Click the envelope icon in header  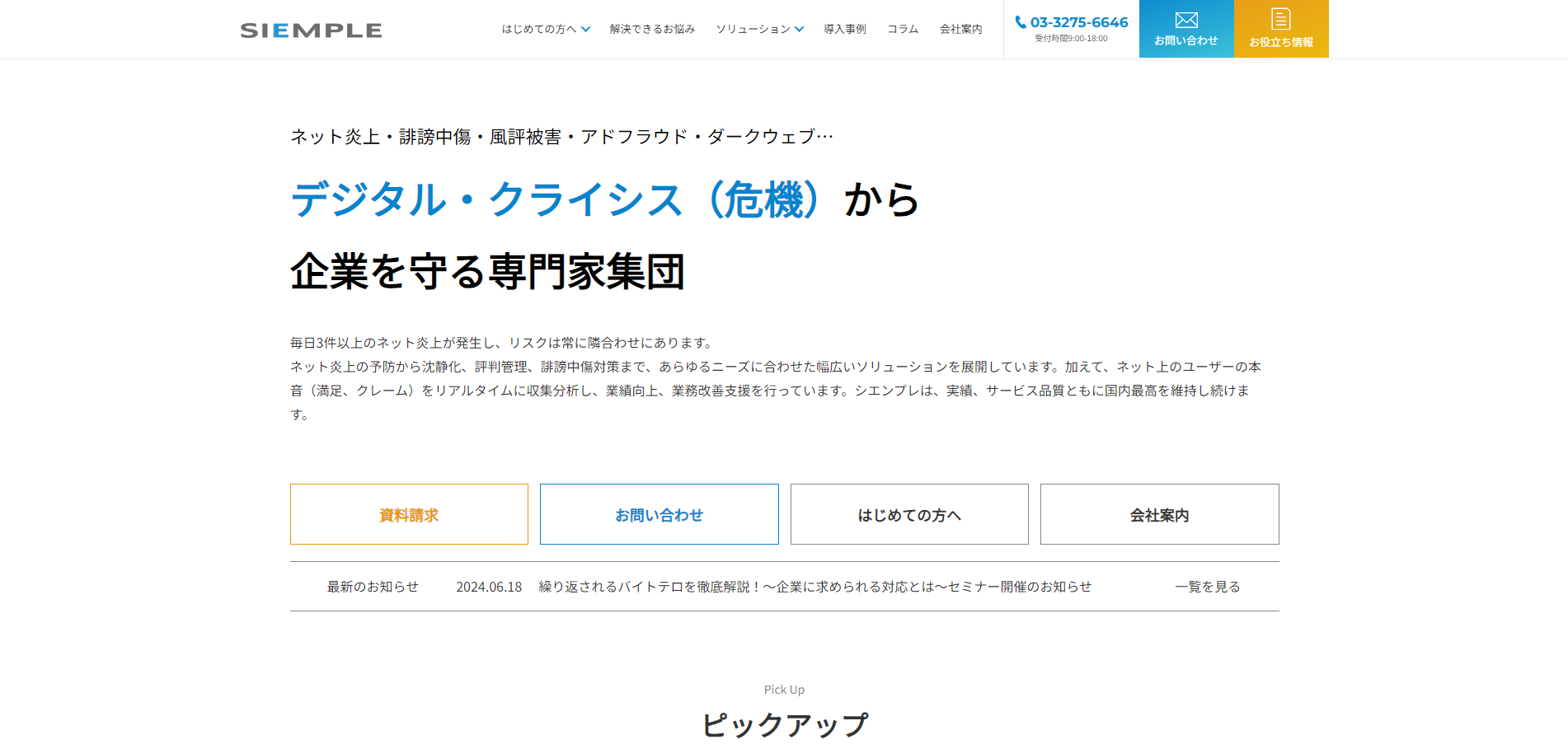click(1186, 20)
